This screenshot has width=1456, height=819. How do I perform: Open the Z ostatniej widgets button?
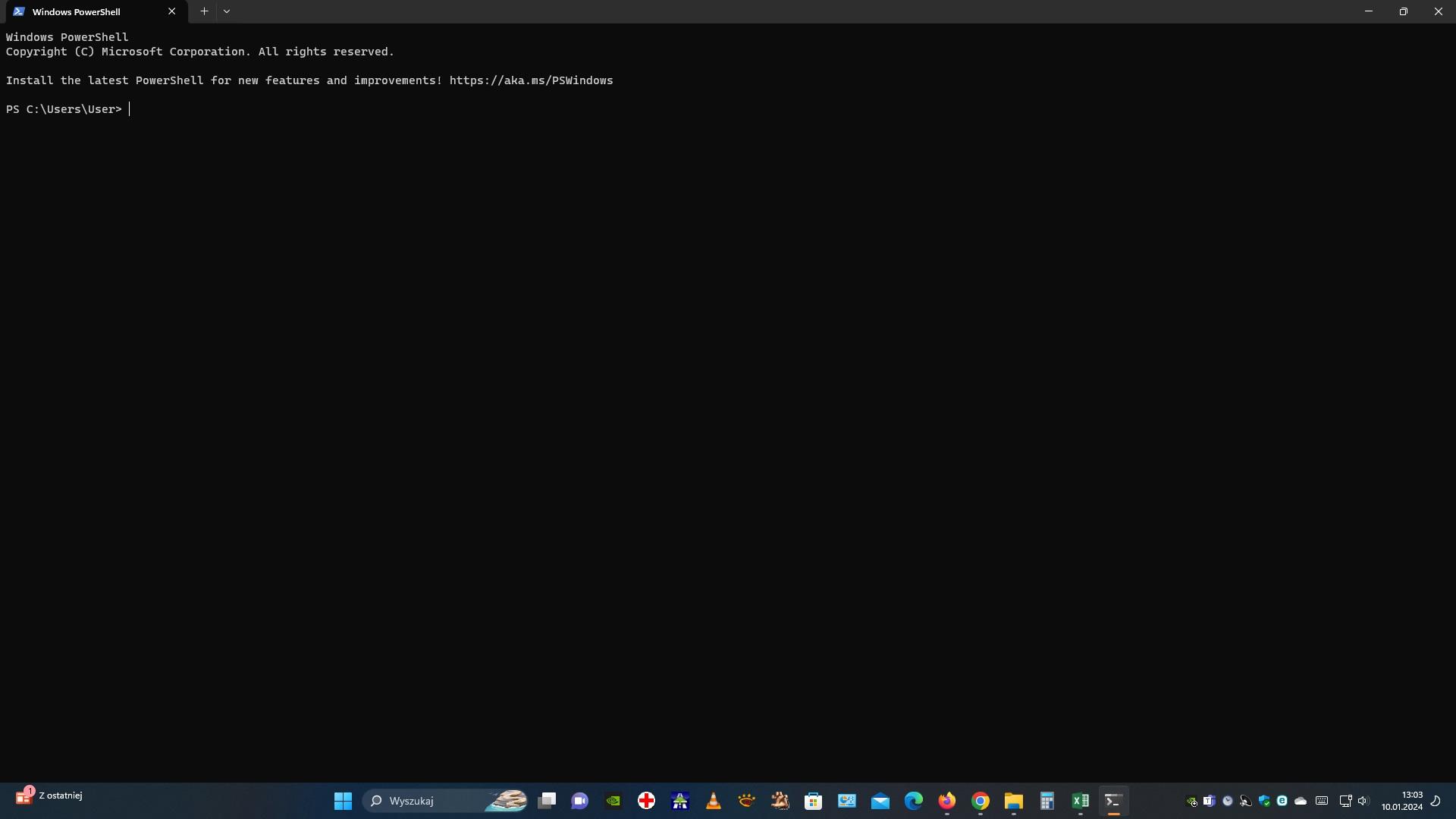(x=49, y=796)
